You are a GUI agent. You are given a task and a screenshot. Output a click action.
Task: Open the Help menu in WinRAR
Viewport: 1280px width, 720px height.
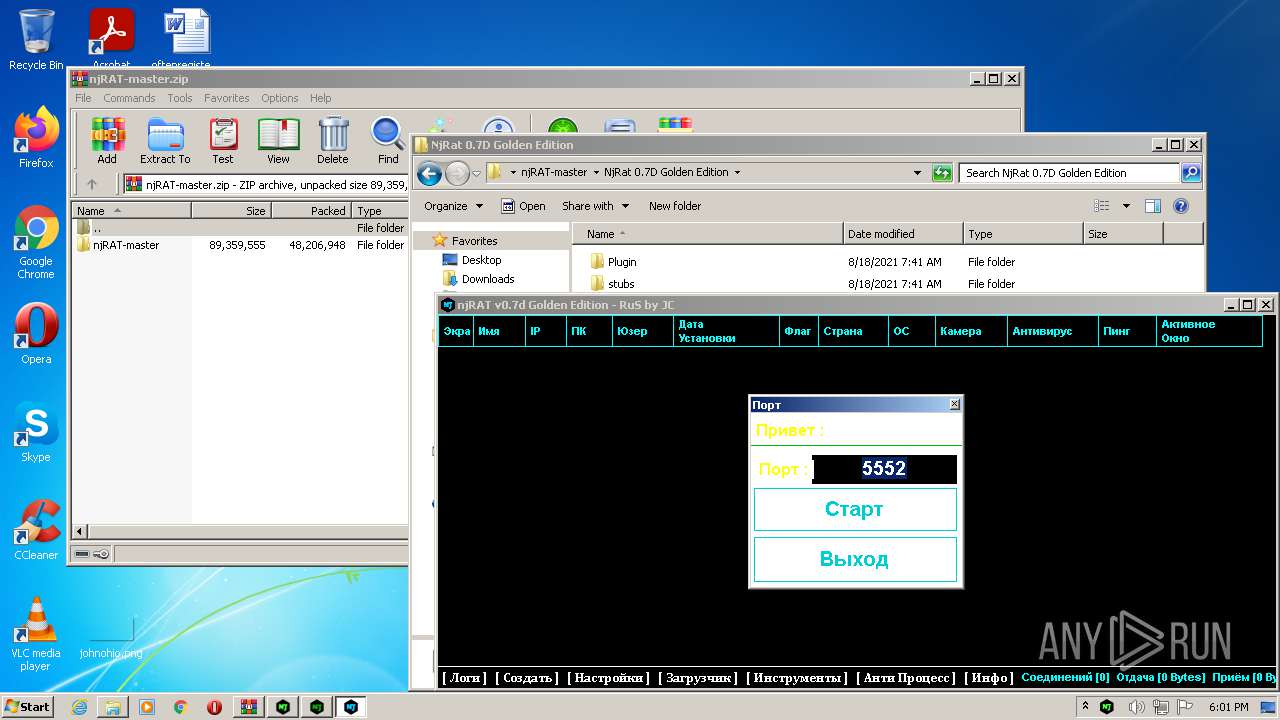[x=320, y=98]
